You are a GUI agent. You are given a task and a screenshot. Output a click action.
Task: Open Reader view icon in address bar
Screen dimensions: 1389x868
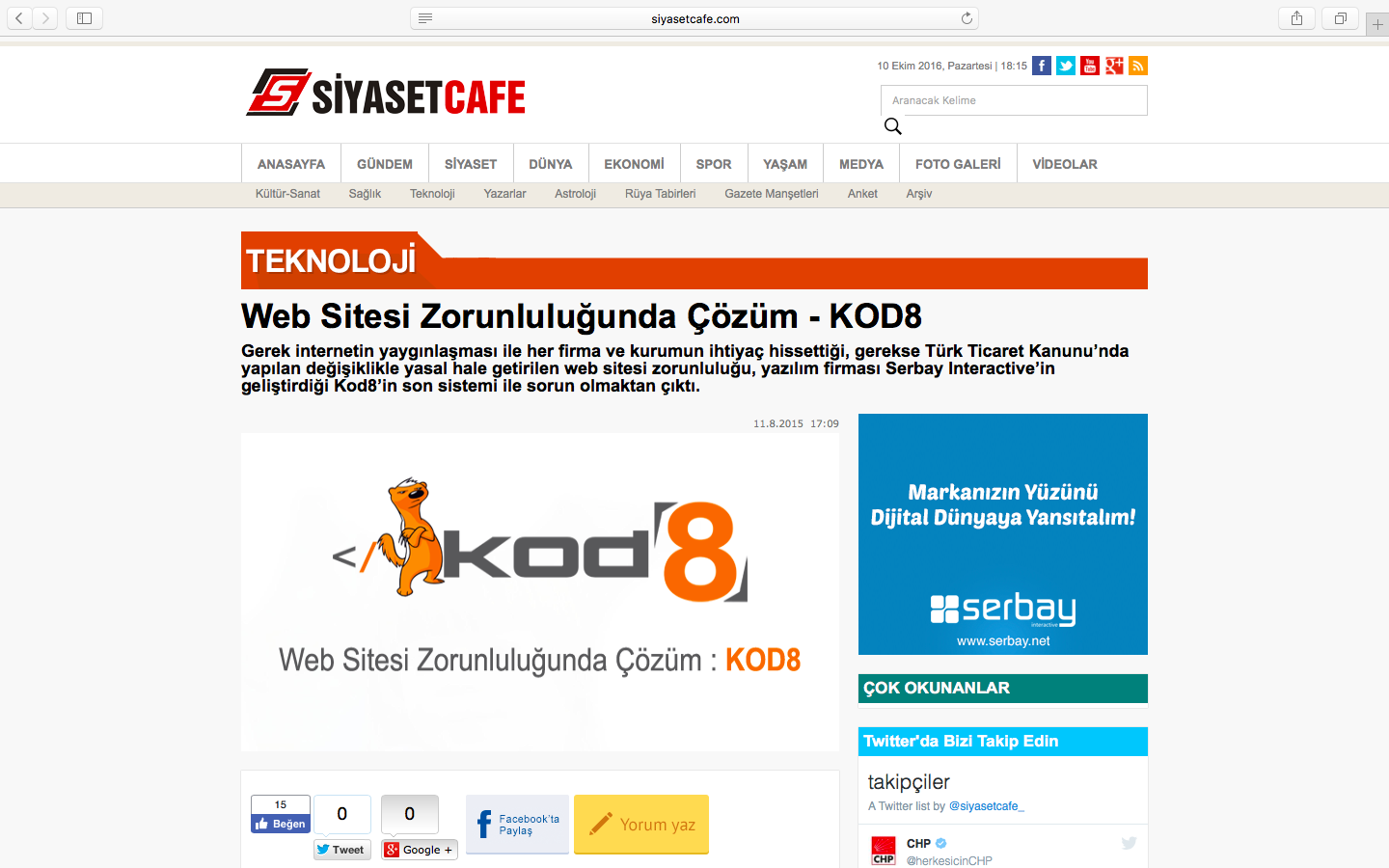pyautogui.click(x=425, y=18)
